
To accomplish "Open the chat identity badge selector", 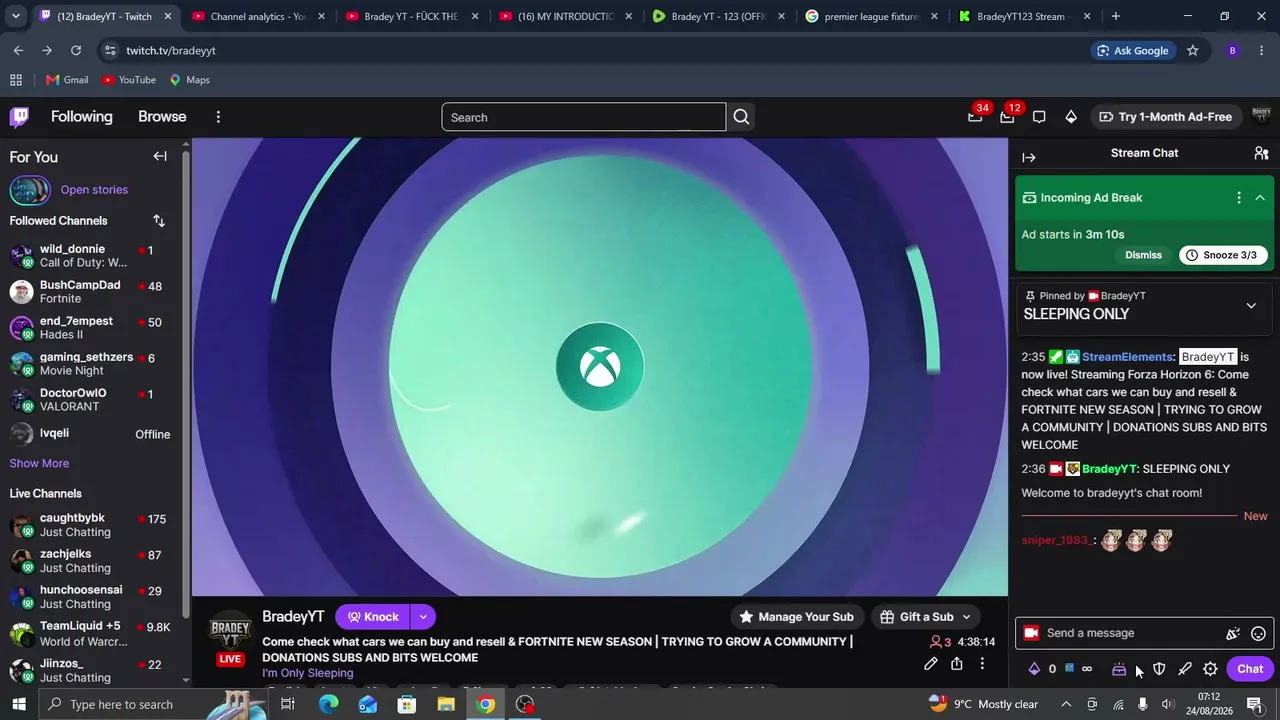I will [x=1031, y=633].
